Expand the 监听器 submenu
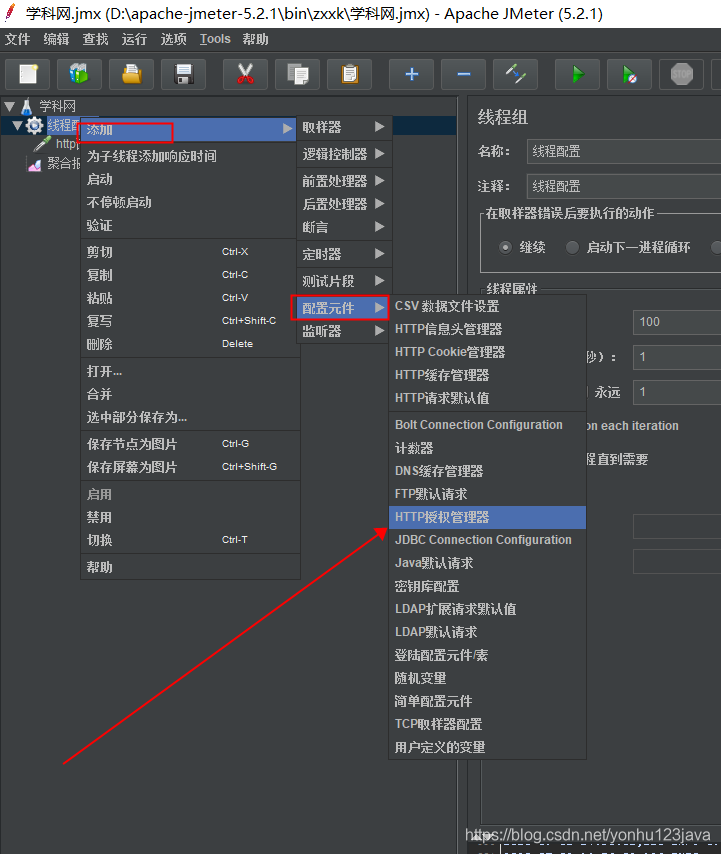 tap(344, 331)
